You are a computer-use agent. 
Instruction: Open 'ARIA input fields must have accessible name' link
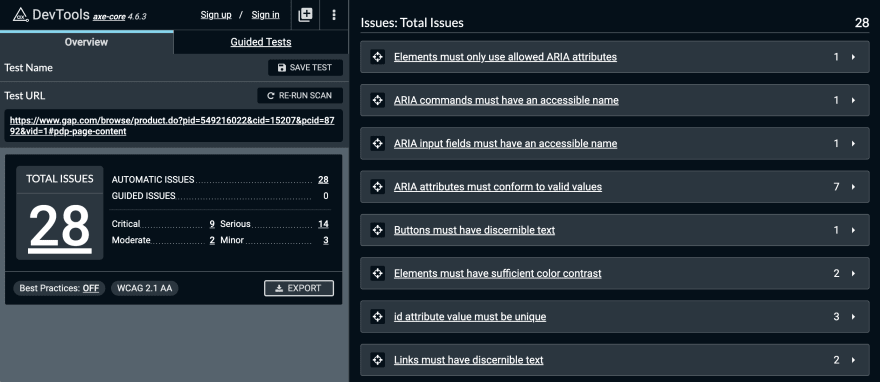tap(505, 143)
